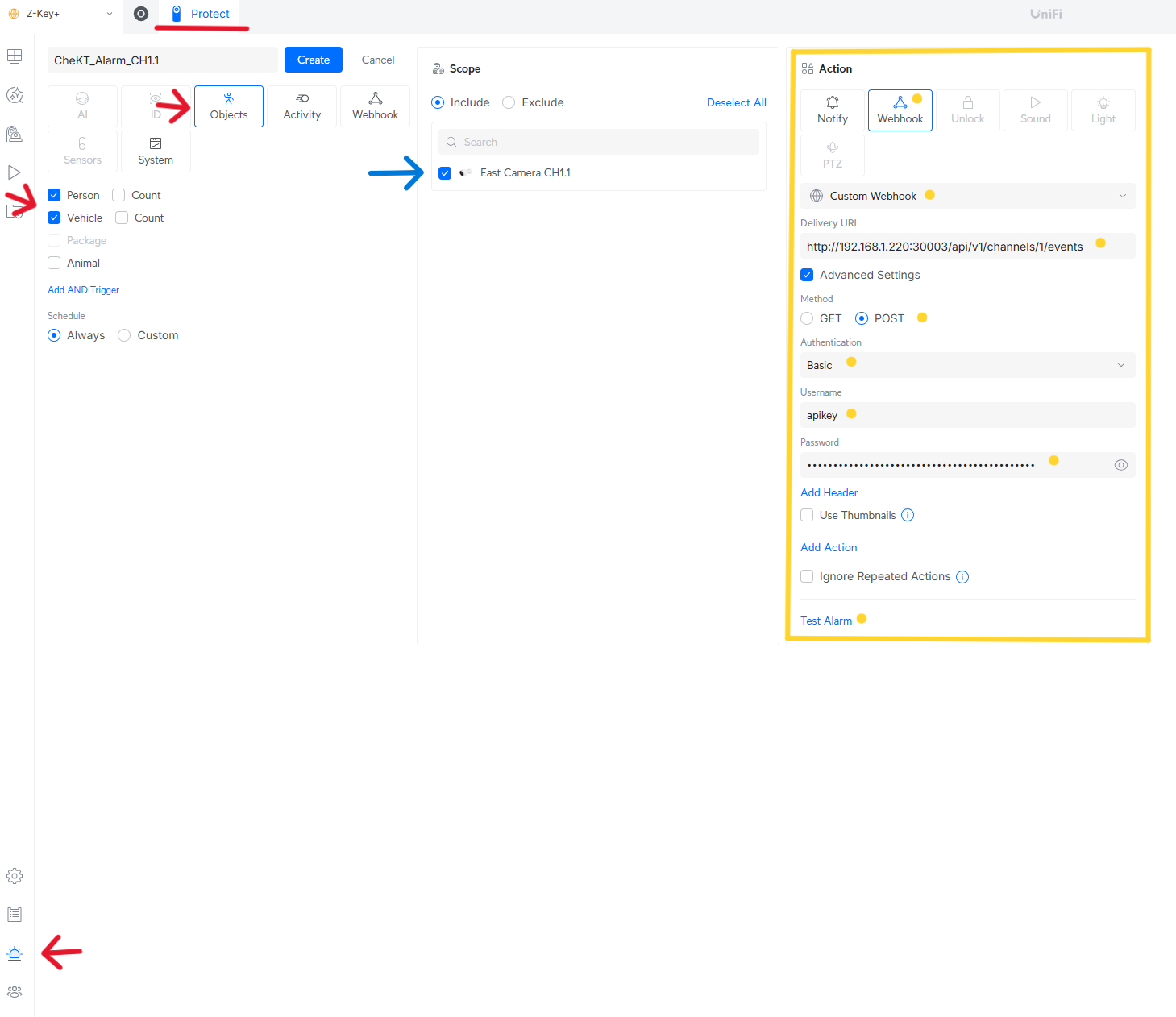Uncheck East Camera CH1.1 in scope list
1176x1017 pixels.
pyautogui.click(x=445, y=173)
